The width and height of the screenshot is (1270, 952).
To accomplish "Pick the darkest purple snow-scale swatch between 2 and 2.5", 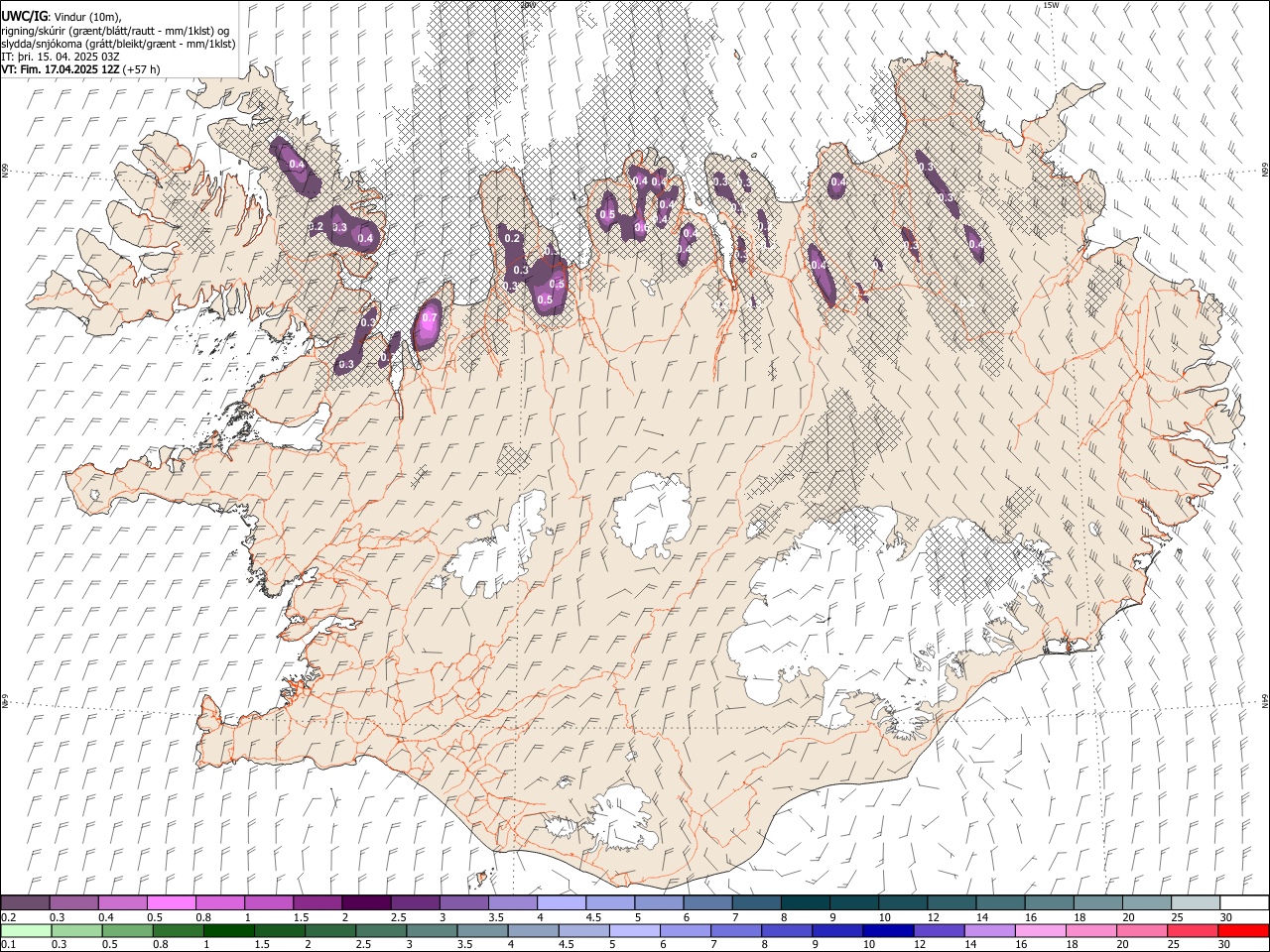I will point(366,902).
